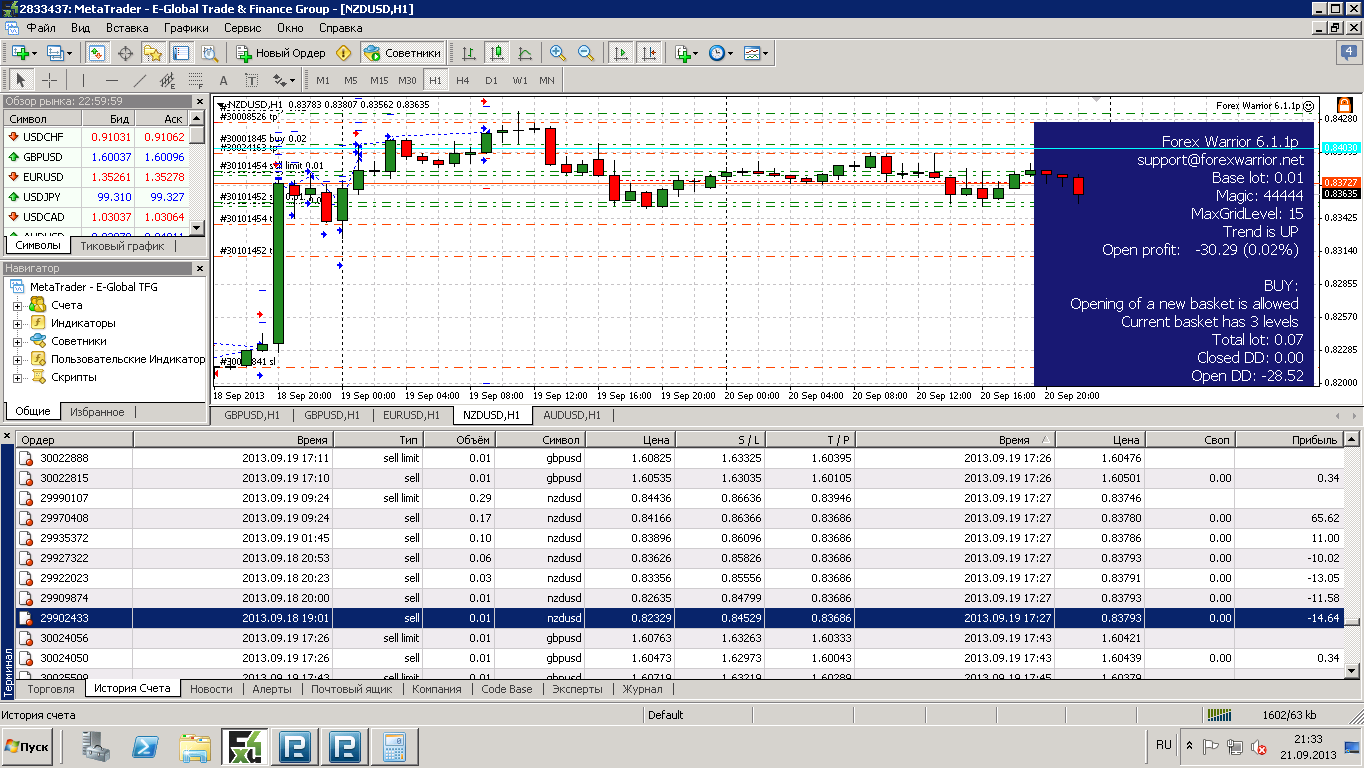
Task: Toggle chart shift icon
Action: pyautogui.click(x=649, y=53)
